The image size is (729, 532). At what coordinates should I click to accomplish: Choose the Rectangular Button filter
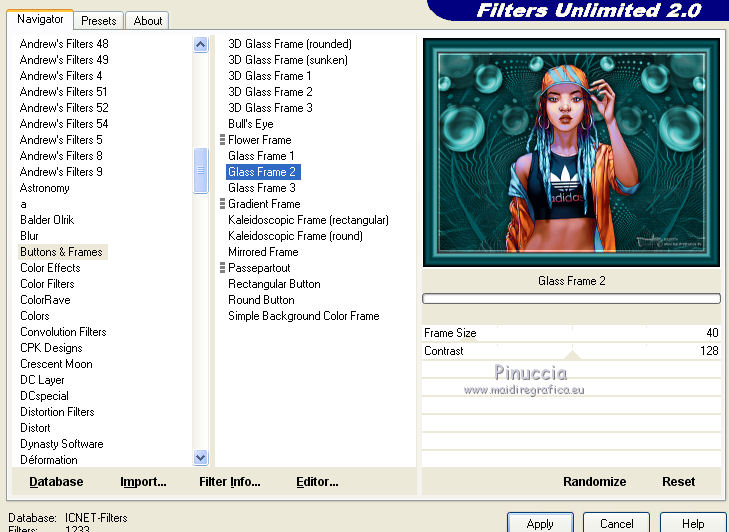point(274,284)
